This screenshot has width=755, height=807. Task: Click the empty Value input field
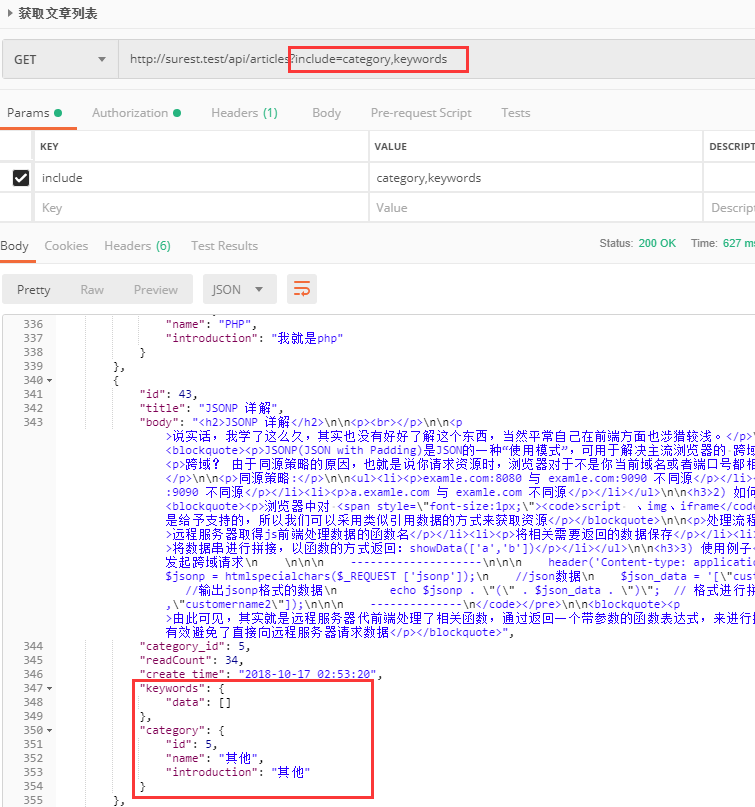point(535,208)
